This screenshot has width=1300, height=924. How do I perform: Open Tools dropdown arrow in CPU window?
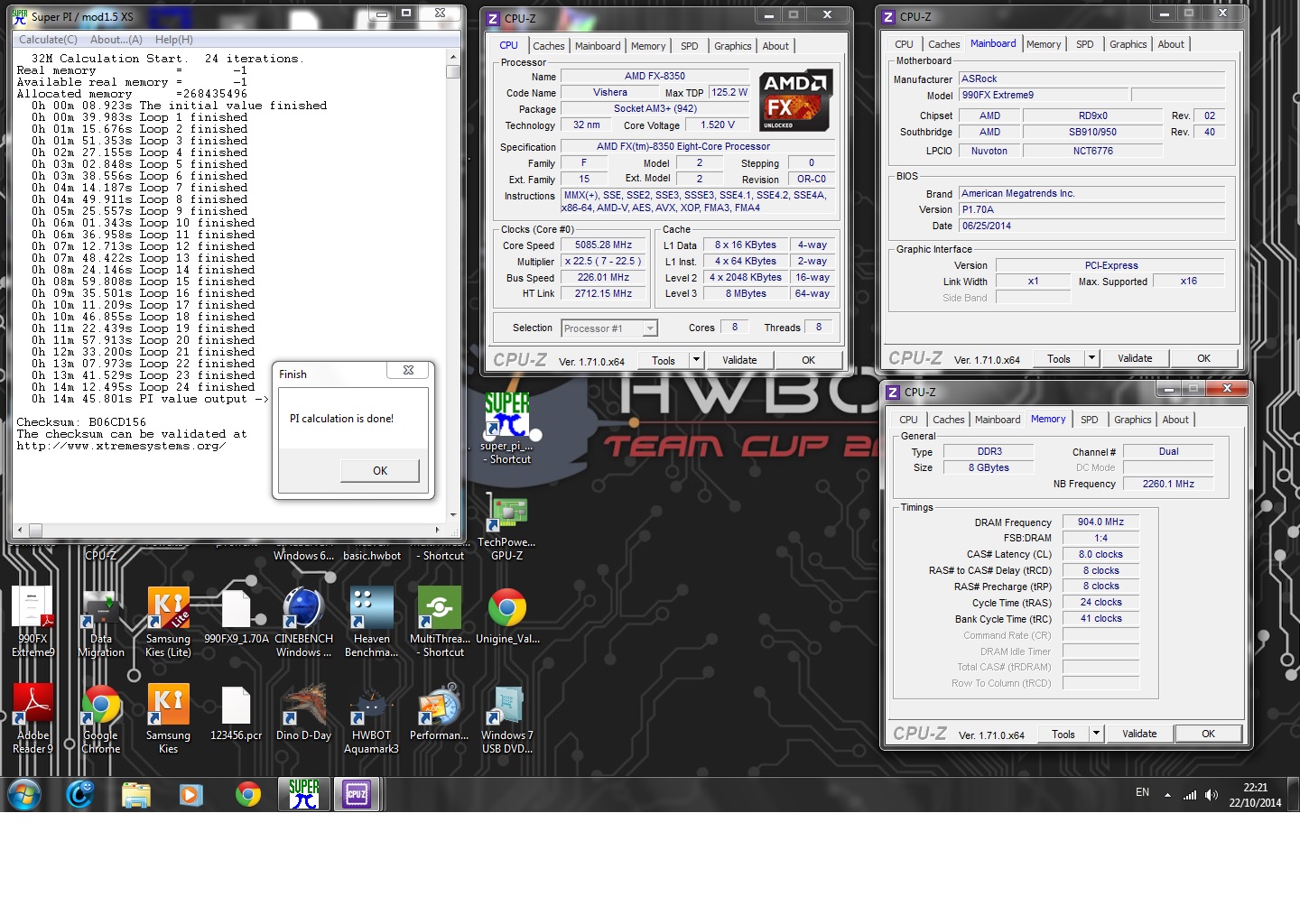point(696,359)
